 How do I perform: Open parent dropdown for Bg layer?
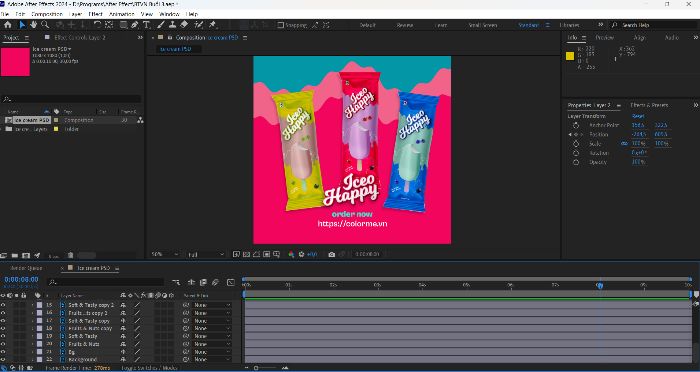[x=212, y=352]
